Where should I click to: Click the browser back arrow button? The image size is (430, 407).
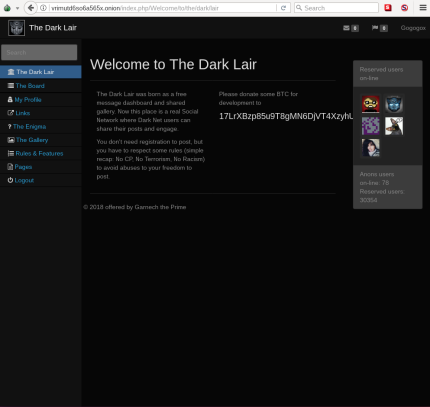tap(31, 8)
